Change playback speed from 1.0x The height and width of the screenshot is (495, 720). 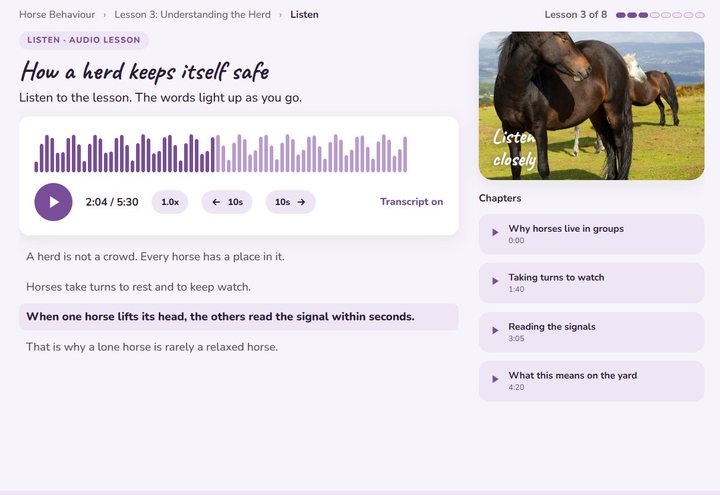(170, 202)
